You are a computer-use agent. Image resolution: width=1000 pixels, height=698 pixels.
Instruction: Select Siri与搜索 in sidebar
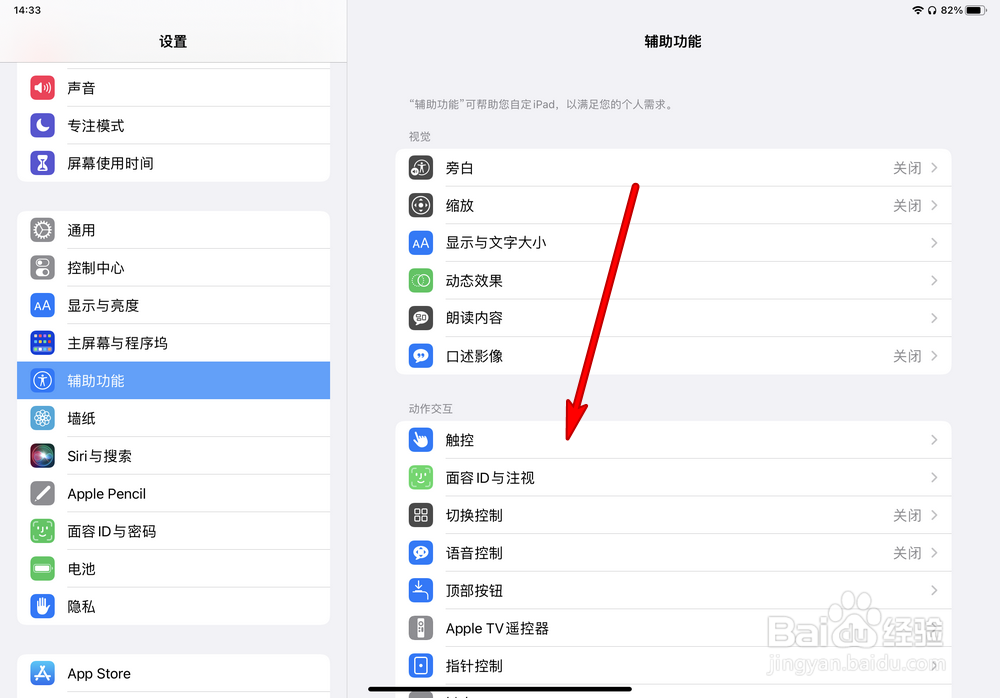(173, 456)
